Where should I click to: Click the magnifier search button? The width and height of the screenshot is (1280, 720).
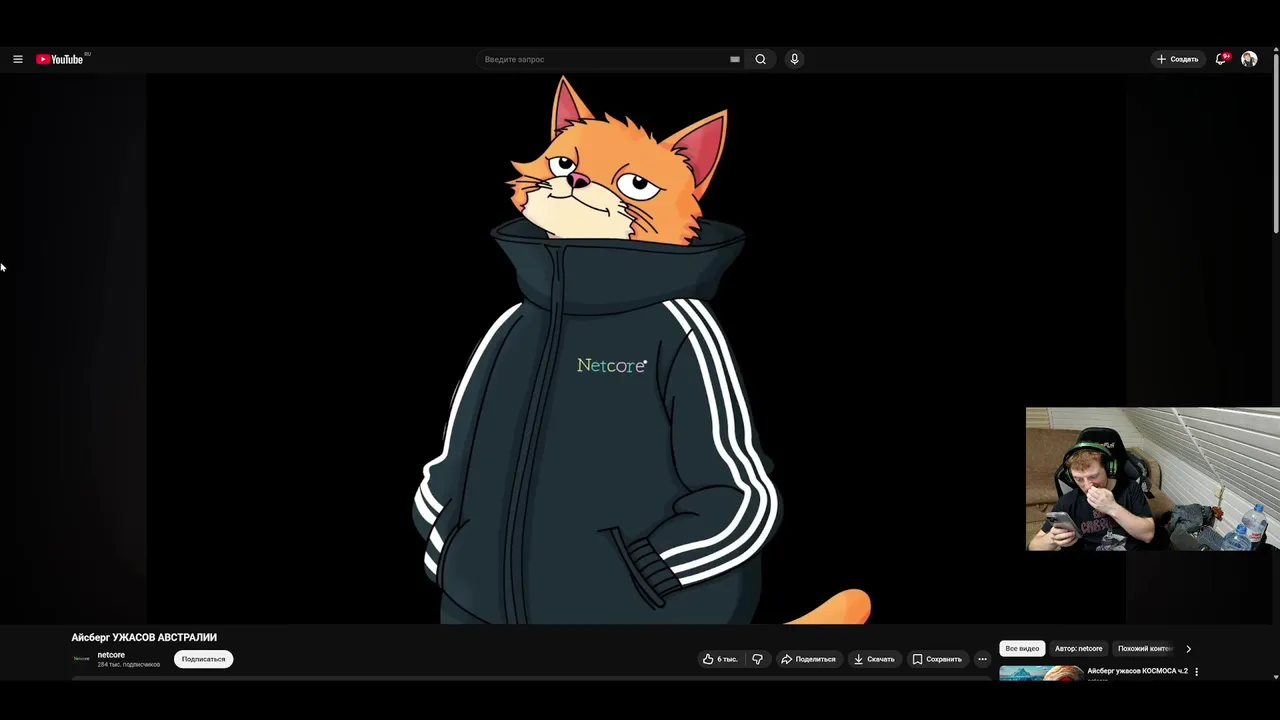coord(761,59)
